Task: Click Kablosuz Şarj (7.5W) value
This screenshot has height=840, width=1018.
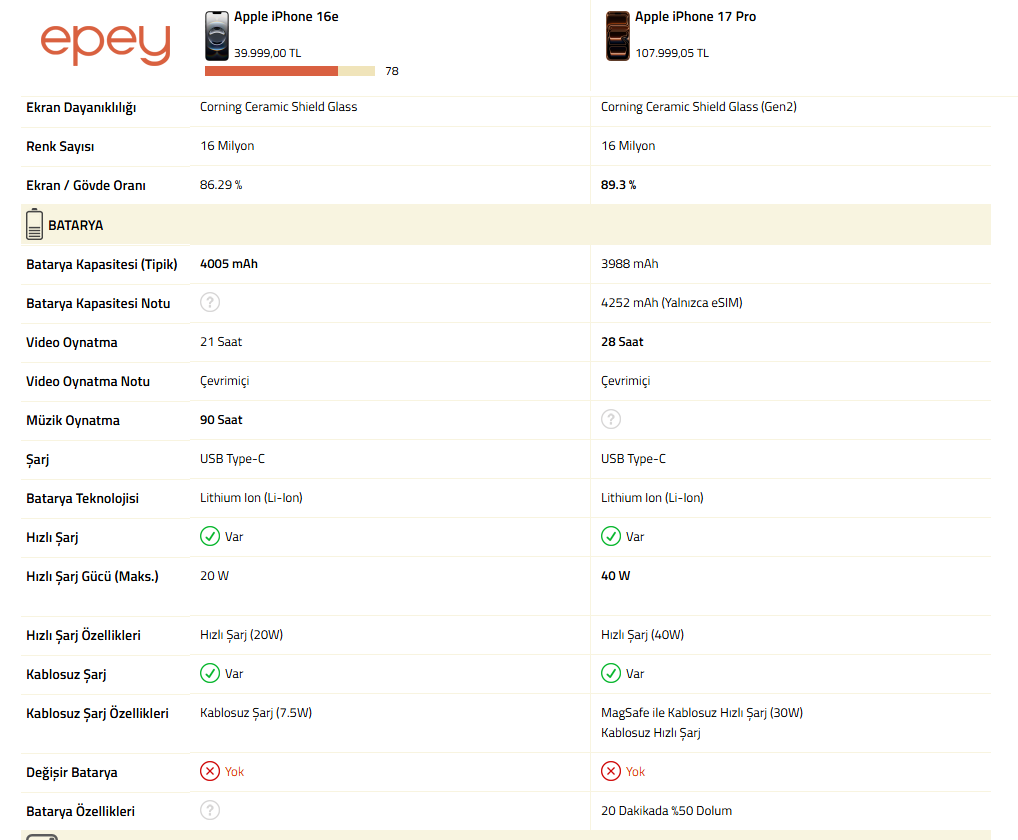Action: tap(256, 713)
